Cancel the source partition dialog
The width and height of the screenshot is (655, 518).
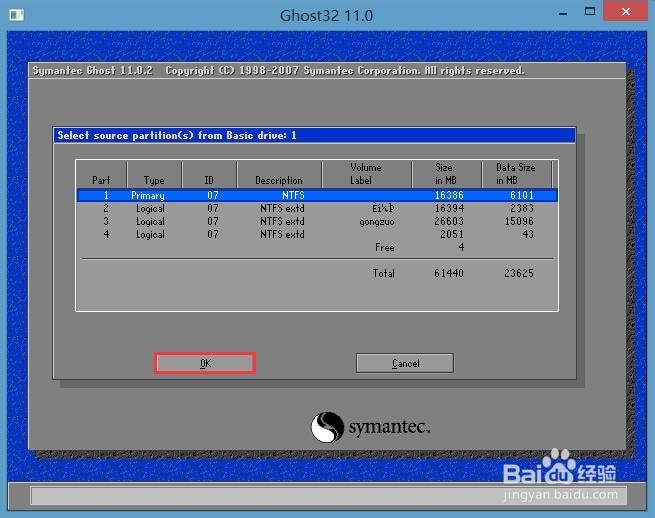(x=405, y=363)
